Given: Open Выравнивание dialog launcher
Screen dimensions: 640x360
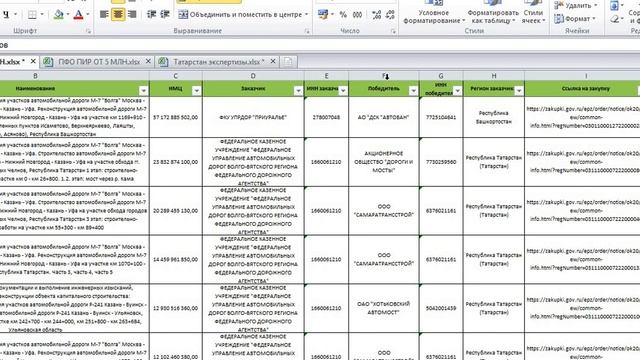Looking at the screenshot, I should [x=307, y=31].
